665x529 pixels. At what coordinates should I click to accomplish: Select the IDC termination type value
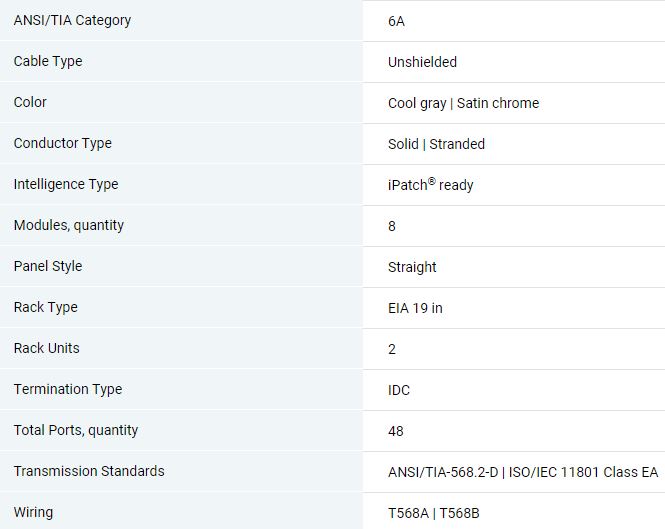(399, 390)
